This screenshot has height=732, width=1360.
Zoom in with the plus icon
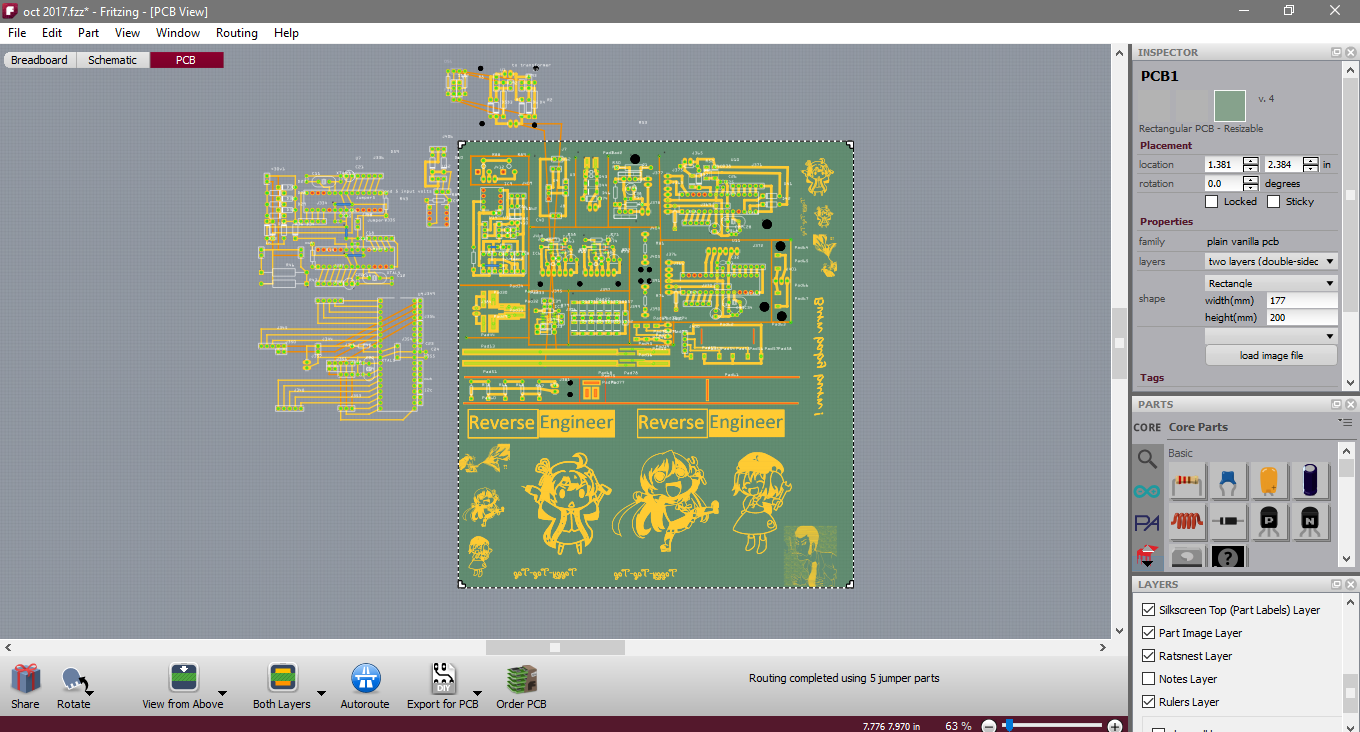click(x=1115, y=726)
